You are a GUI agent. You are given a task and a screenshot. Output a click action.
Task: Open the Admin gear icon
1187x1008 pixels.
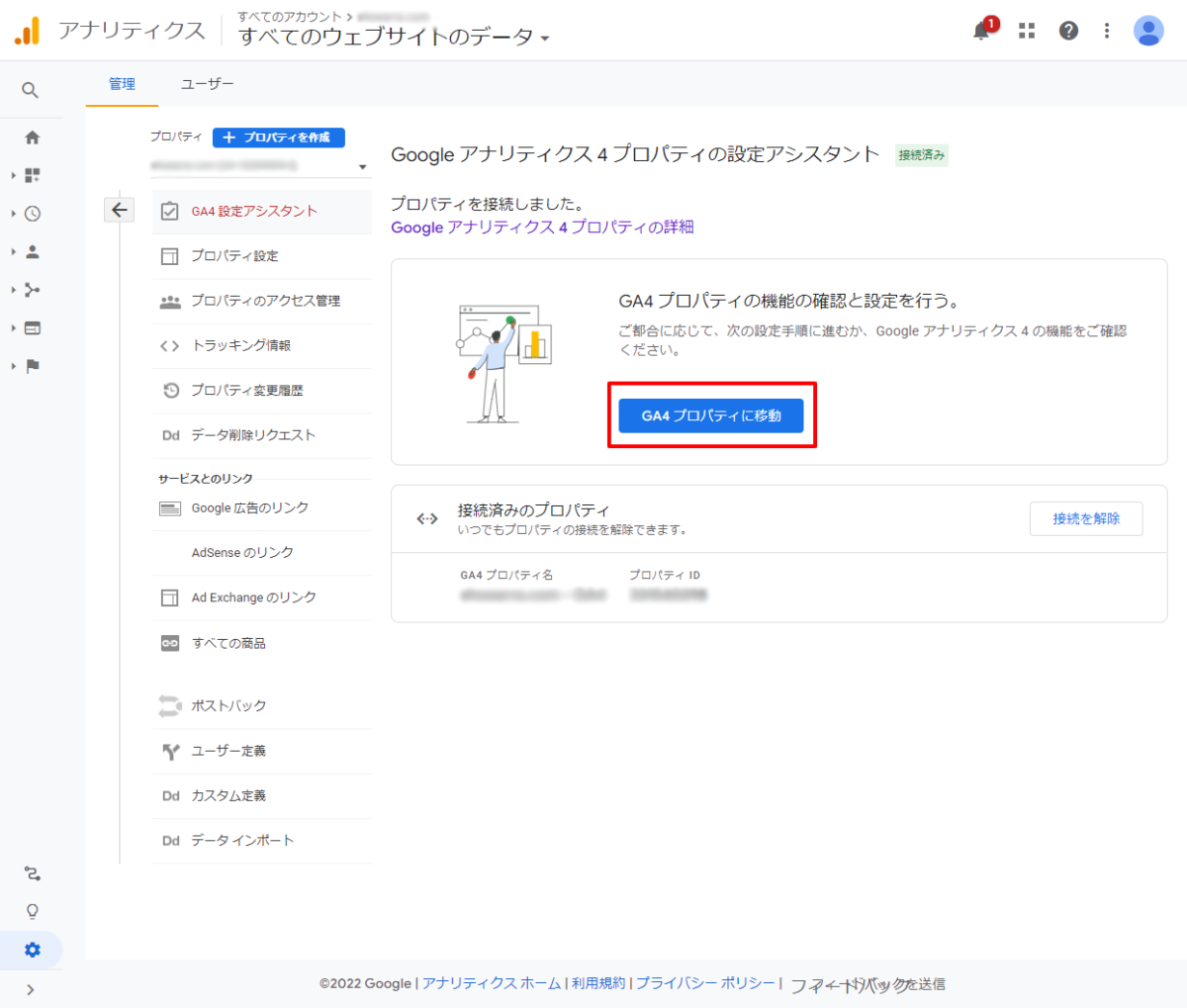tap(33, 950)
